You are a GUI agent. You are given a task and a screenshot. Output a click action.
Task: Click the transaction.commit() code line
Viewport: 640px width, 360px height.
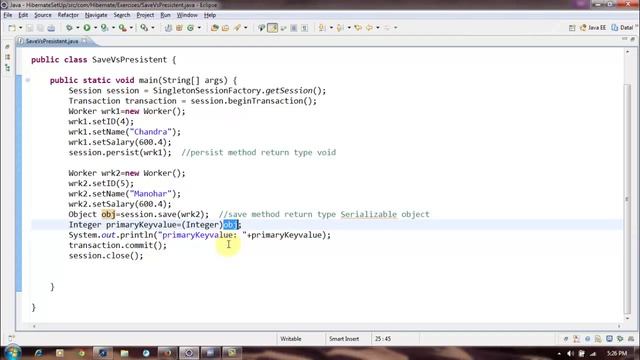pos(118,245)
